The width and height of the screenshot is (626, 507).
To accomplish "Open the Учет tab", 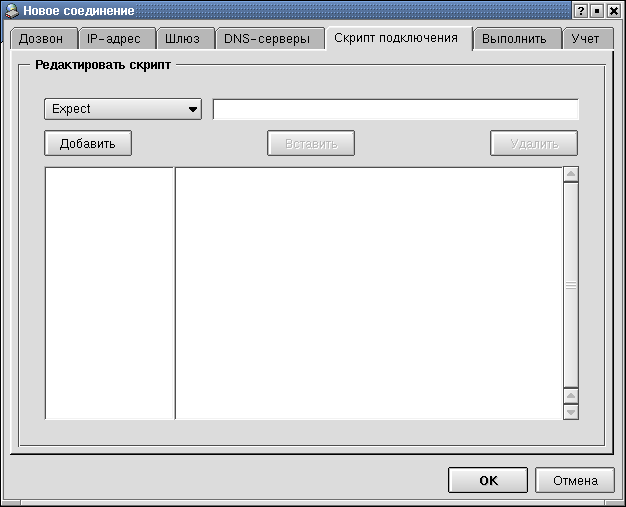I will pos(586,40).
